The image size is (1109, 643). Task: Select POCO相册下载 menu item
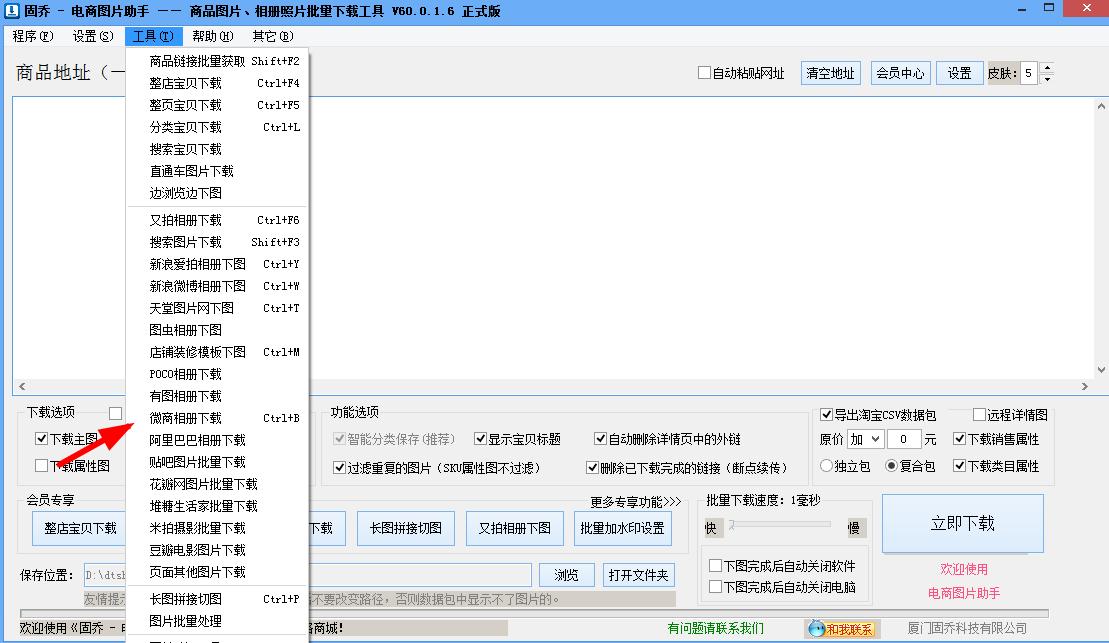coord(217,374)
